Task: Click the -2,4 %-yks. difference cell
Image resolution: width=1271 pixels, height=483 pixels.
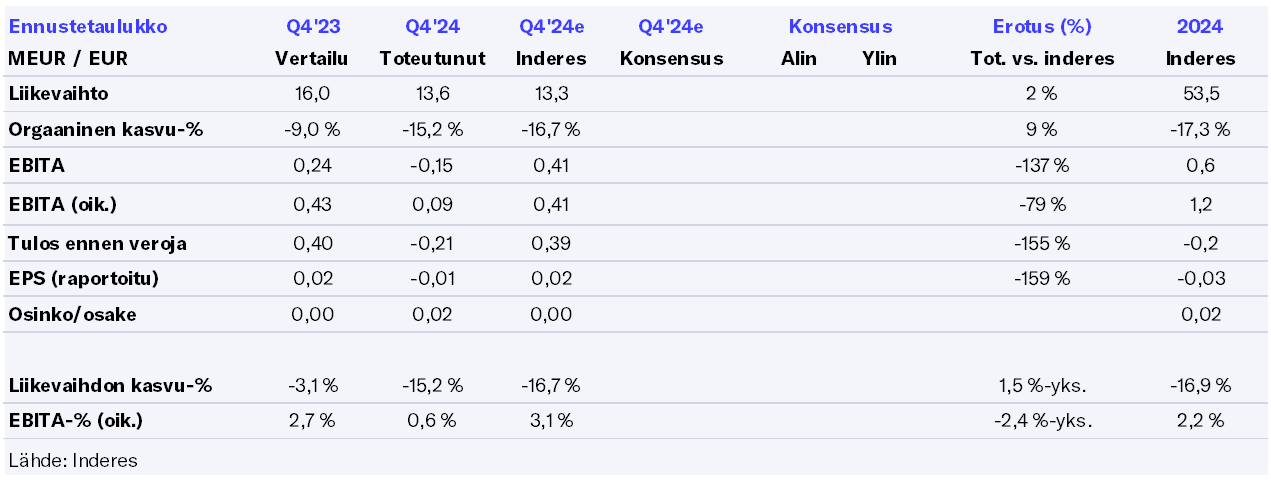Action: point(1041,421)
